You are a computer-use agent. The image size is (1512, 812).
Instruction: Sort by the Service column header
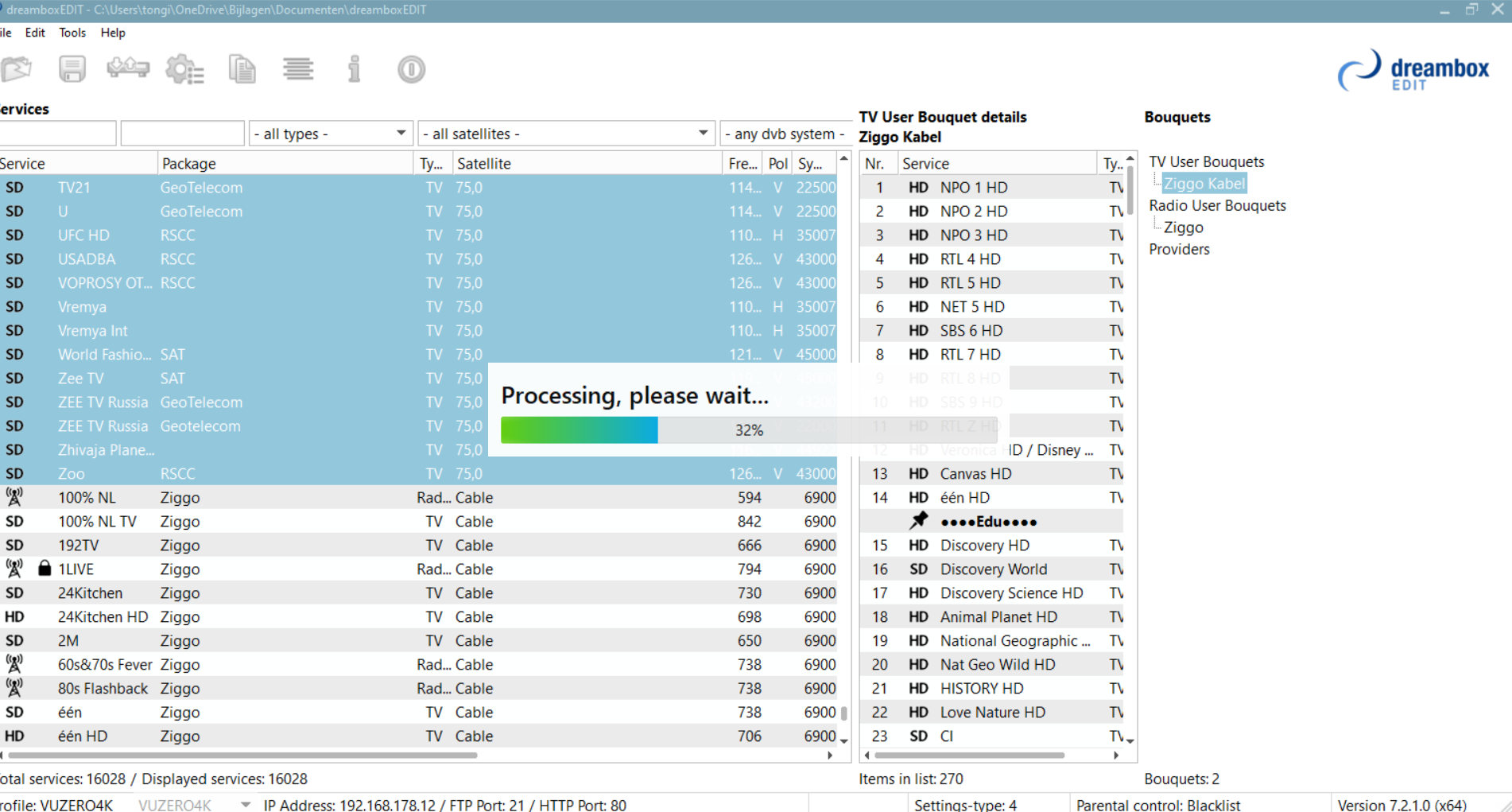pos(78,163)
